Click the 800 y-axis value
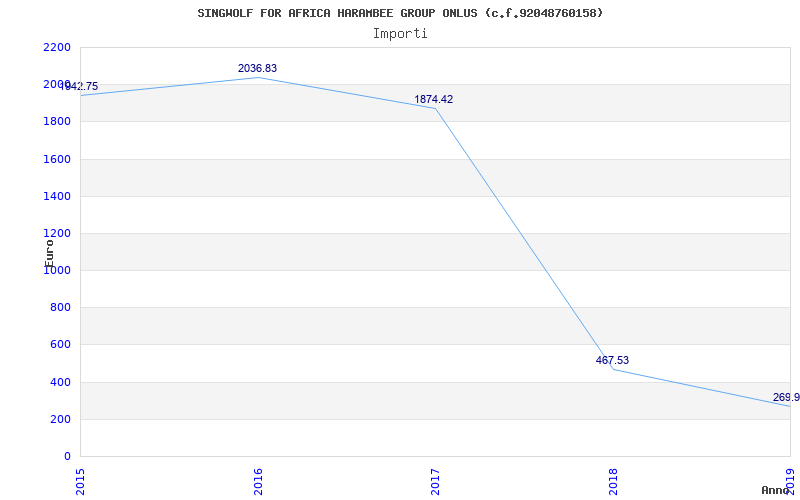This screenshot has height=500, width=800. [x=60, y=308]
